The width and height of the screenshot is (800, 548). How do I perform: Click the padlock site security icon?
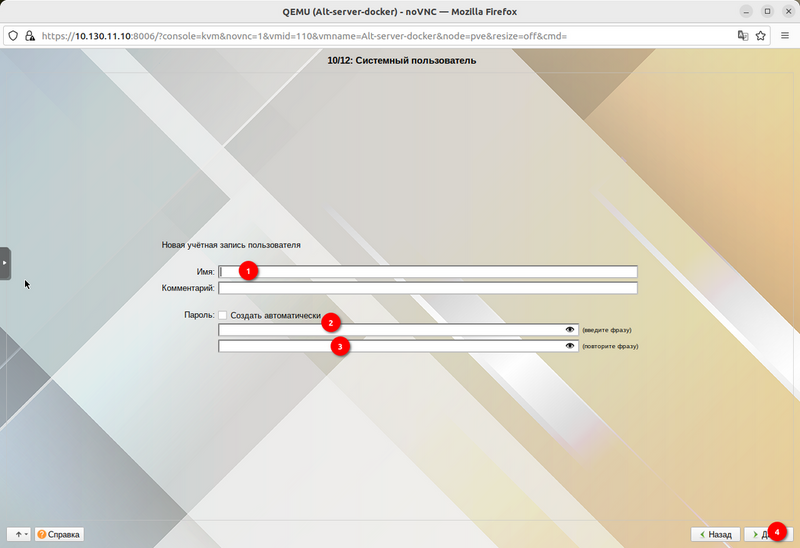tap(30, 35)
